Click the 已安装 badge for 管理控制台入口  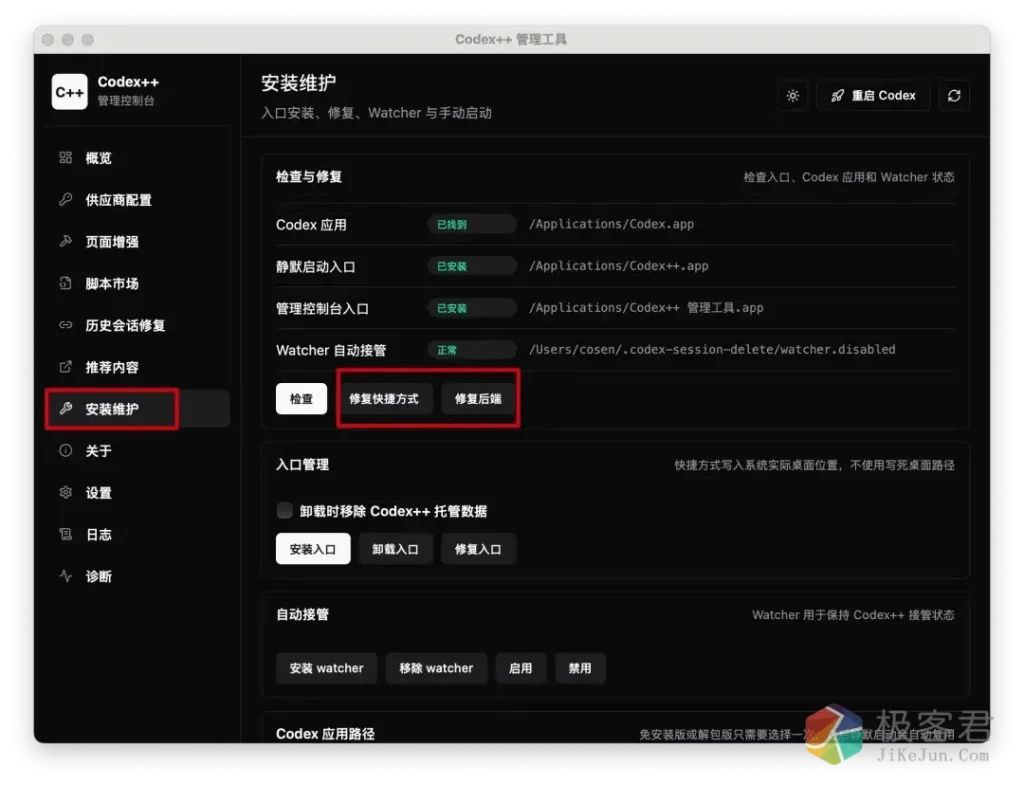pos(471,308)
